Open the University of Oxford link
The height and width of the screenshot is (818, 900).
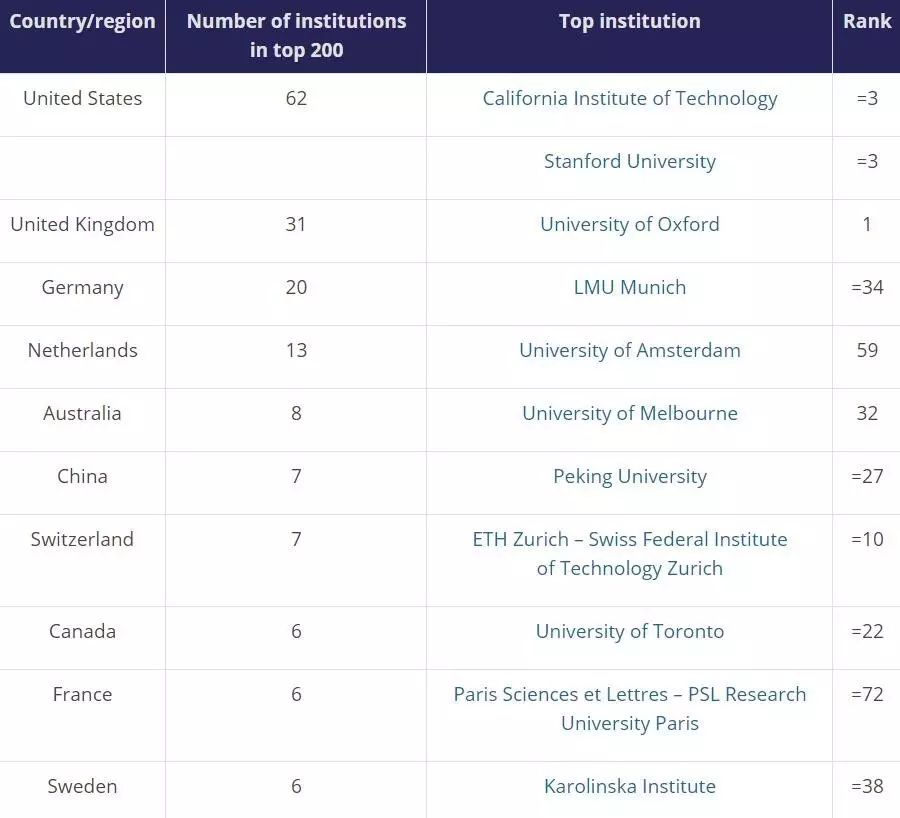point(629,224)
